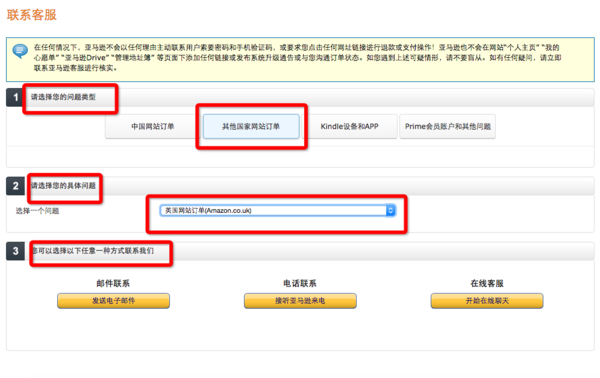600x378 pixels.
Task: Start chat with 开始在线聊天 button
Action: coord(487,301)
